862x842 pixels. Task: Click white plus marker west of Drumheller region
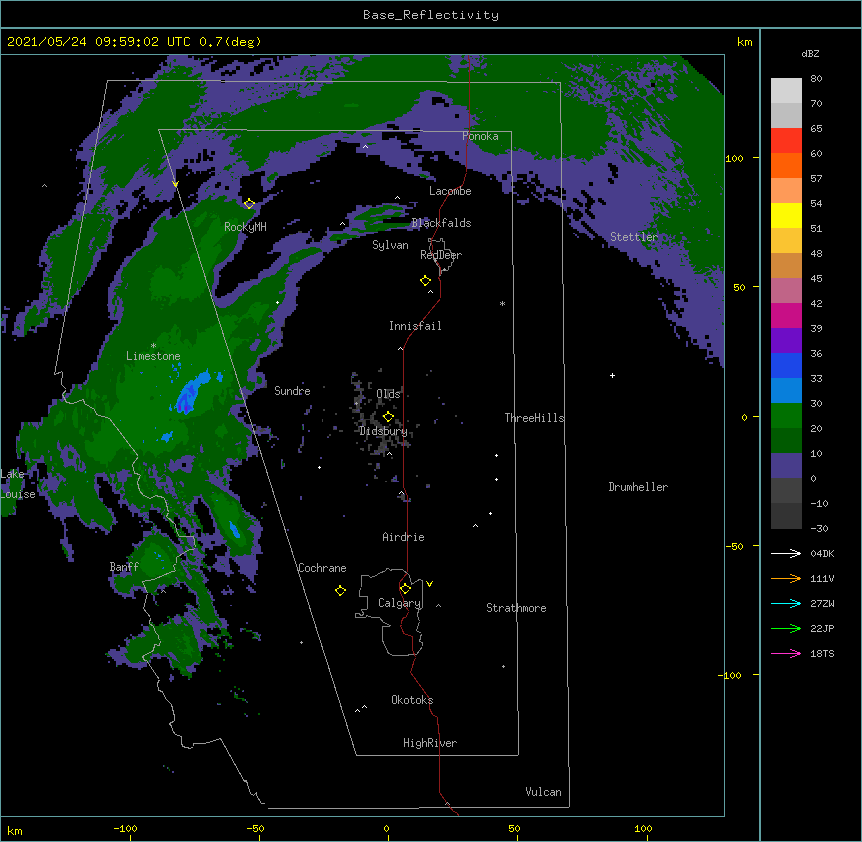(x=612, y=375)
